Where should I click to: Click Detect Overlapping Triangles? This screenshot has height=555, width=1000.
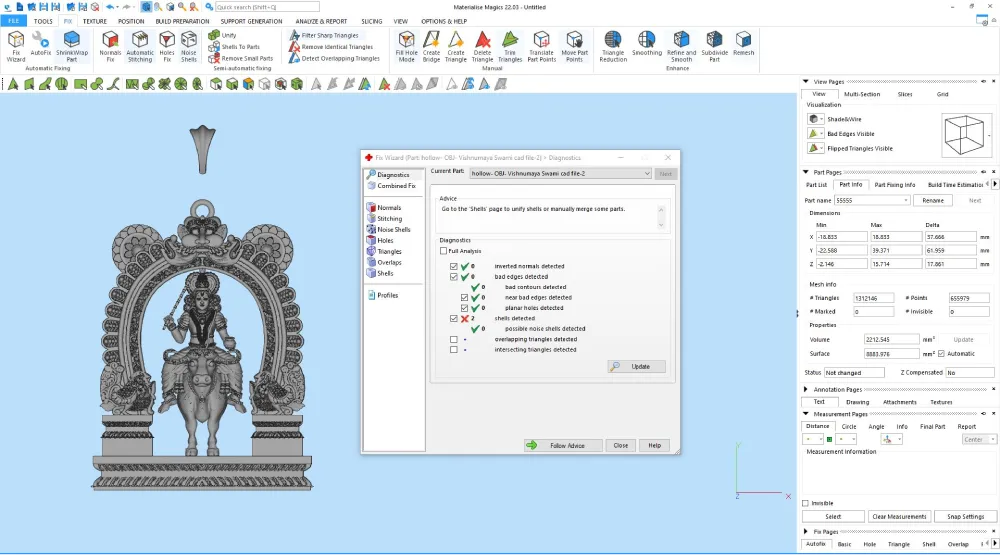(334, 58)
